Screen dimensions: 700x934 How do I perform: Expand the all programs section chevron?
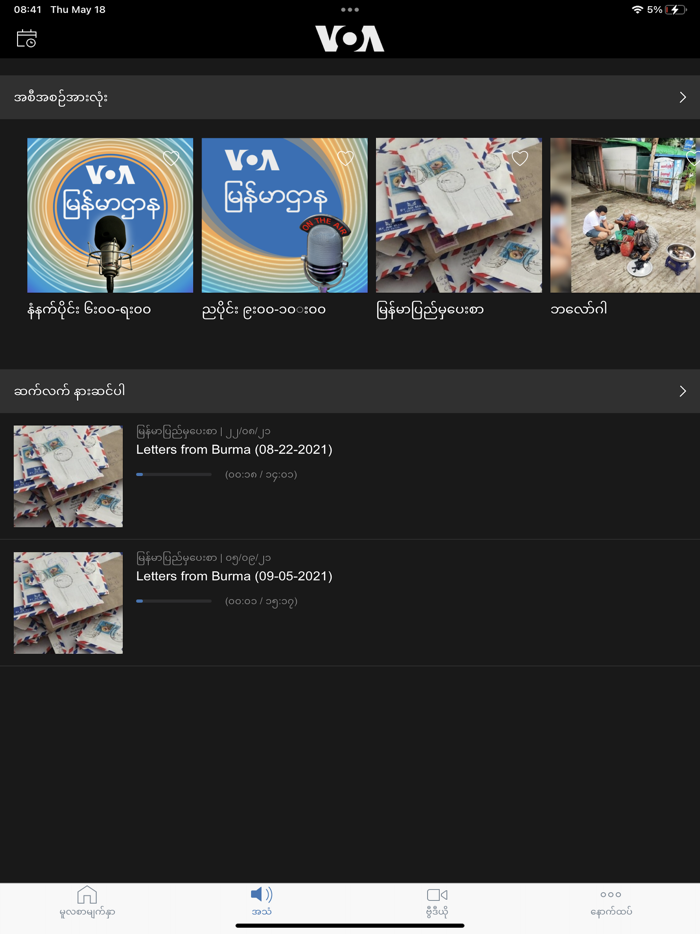click(683, 97)
